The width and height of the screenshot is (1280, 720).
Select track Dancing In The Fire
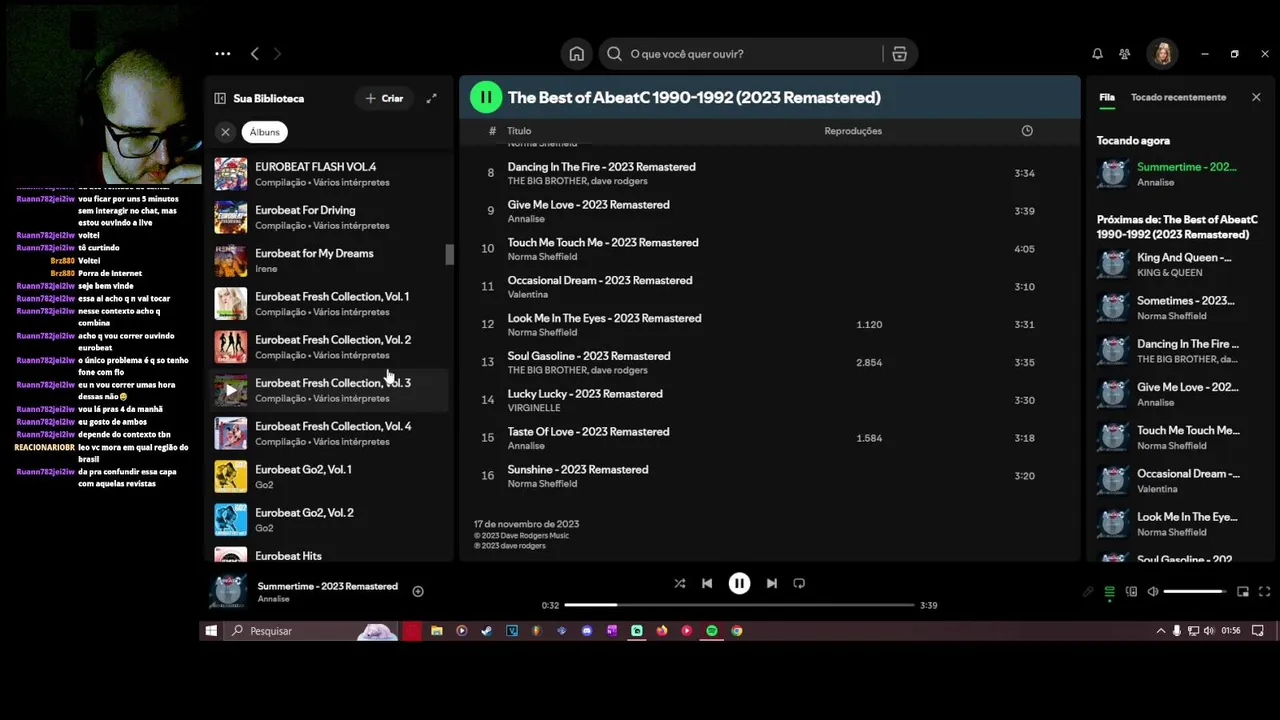[769, 173]
